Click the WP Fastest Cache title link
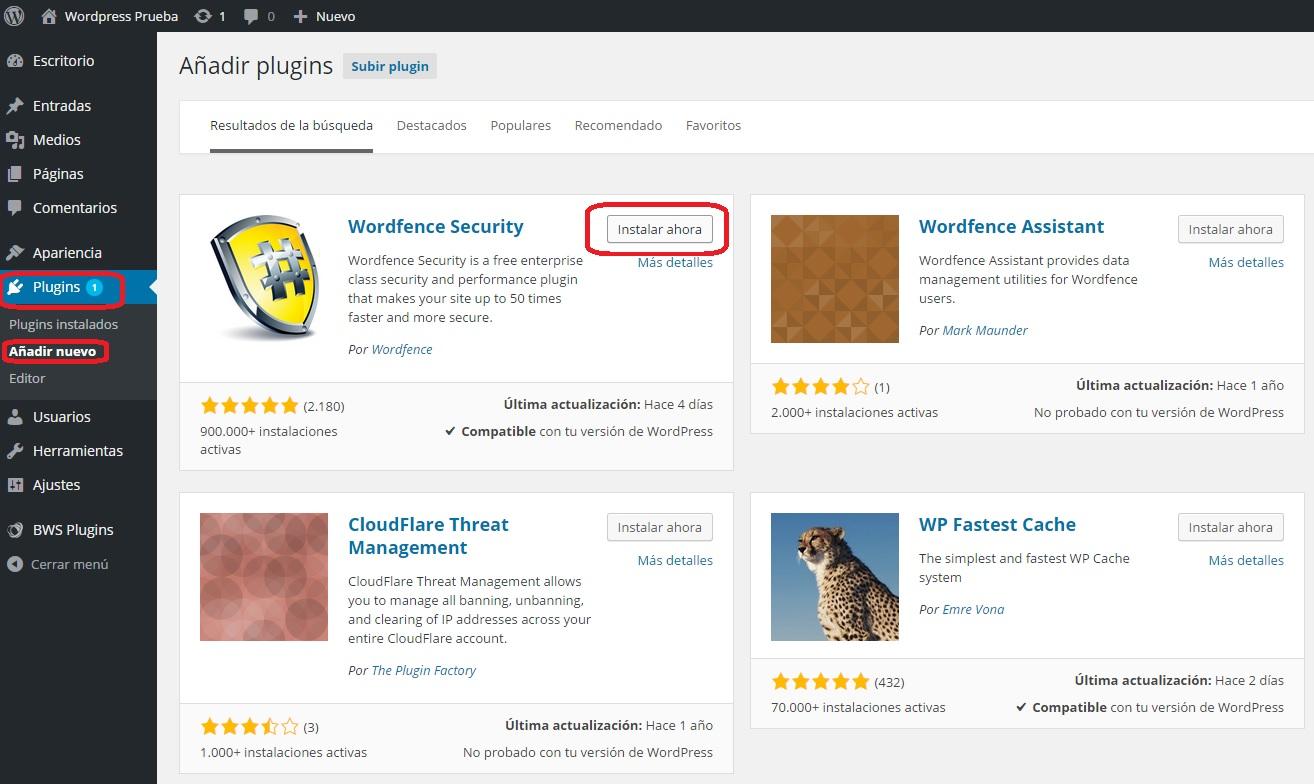The width and height of the screenshot is (1314, 784). 997,525
